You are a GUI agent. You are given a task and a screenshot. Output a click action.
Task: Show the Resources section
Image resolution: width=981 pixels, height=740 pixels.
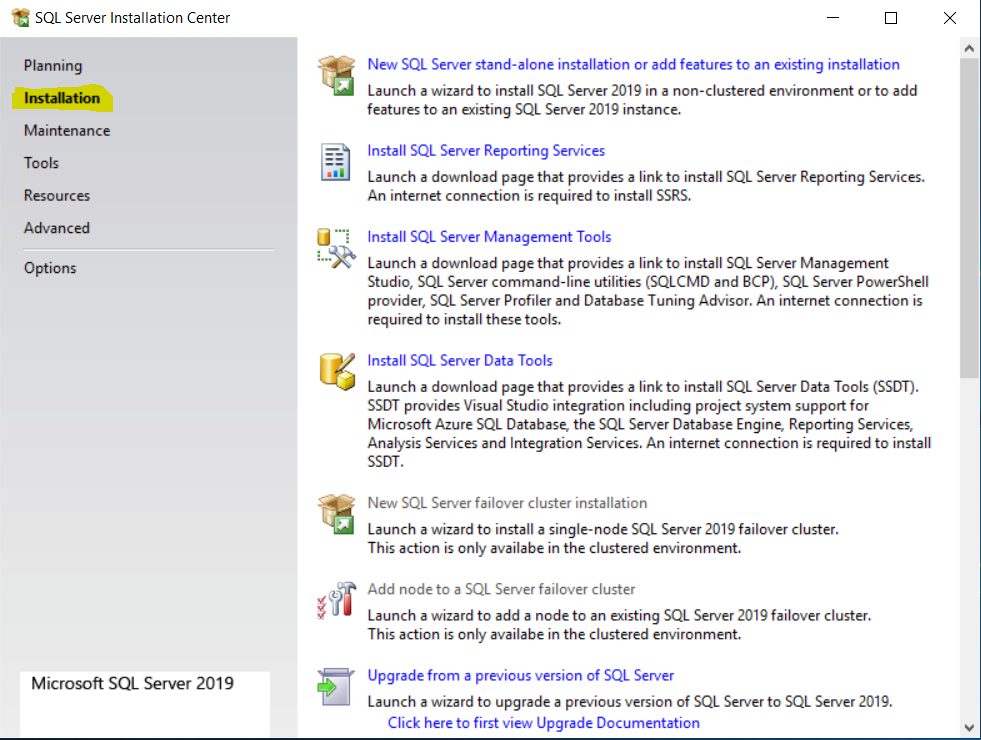[x=57, y=196]
